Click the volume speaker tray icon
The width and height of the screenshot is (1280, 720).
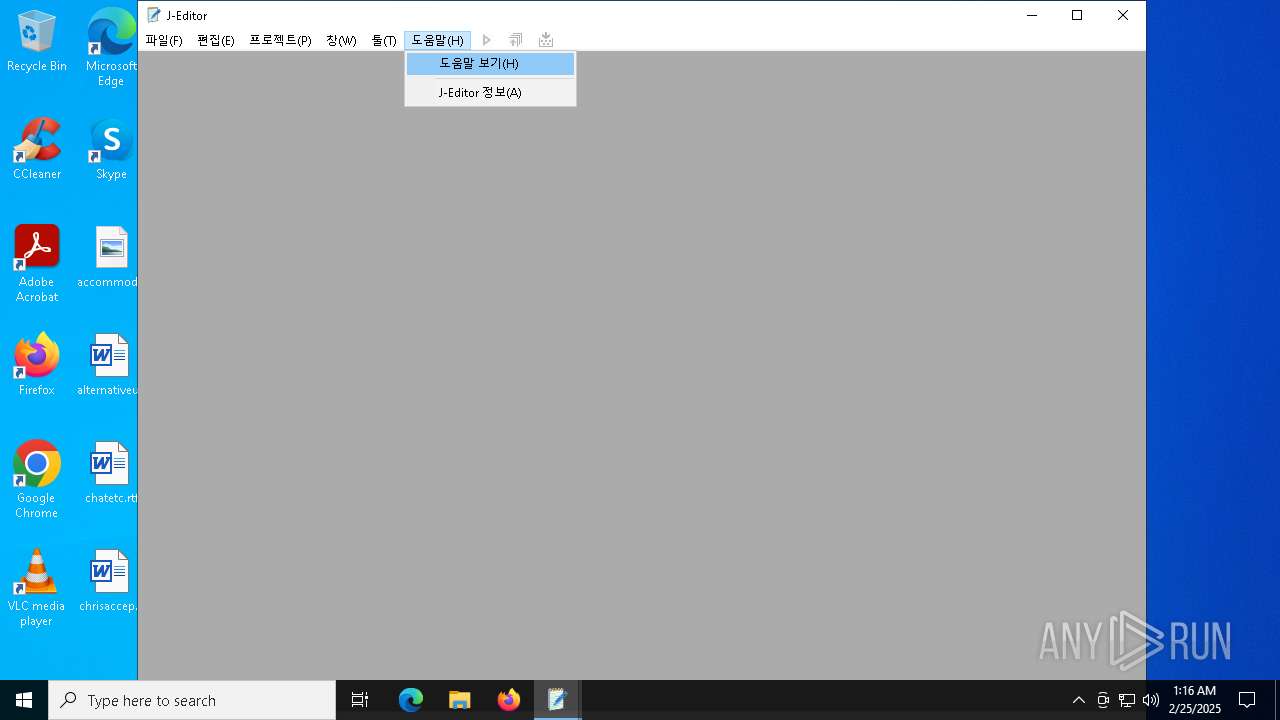tap(1150, 700)
